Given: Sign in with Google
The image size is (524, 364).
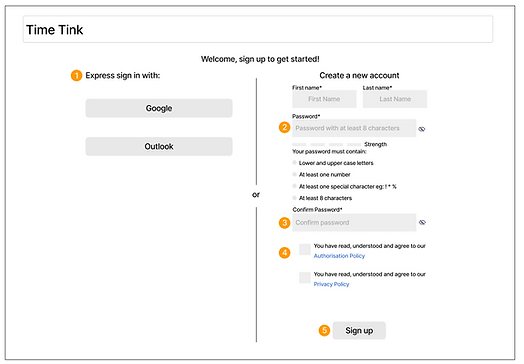Looking at the screenshot, I should [159, 108].
